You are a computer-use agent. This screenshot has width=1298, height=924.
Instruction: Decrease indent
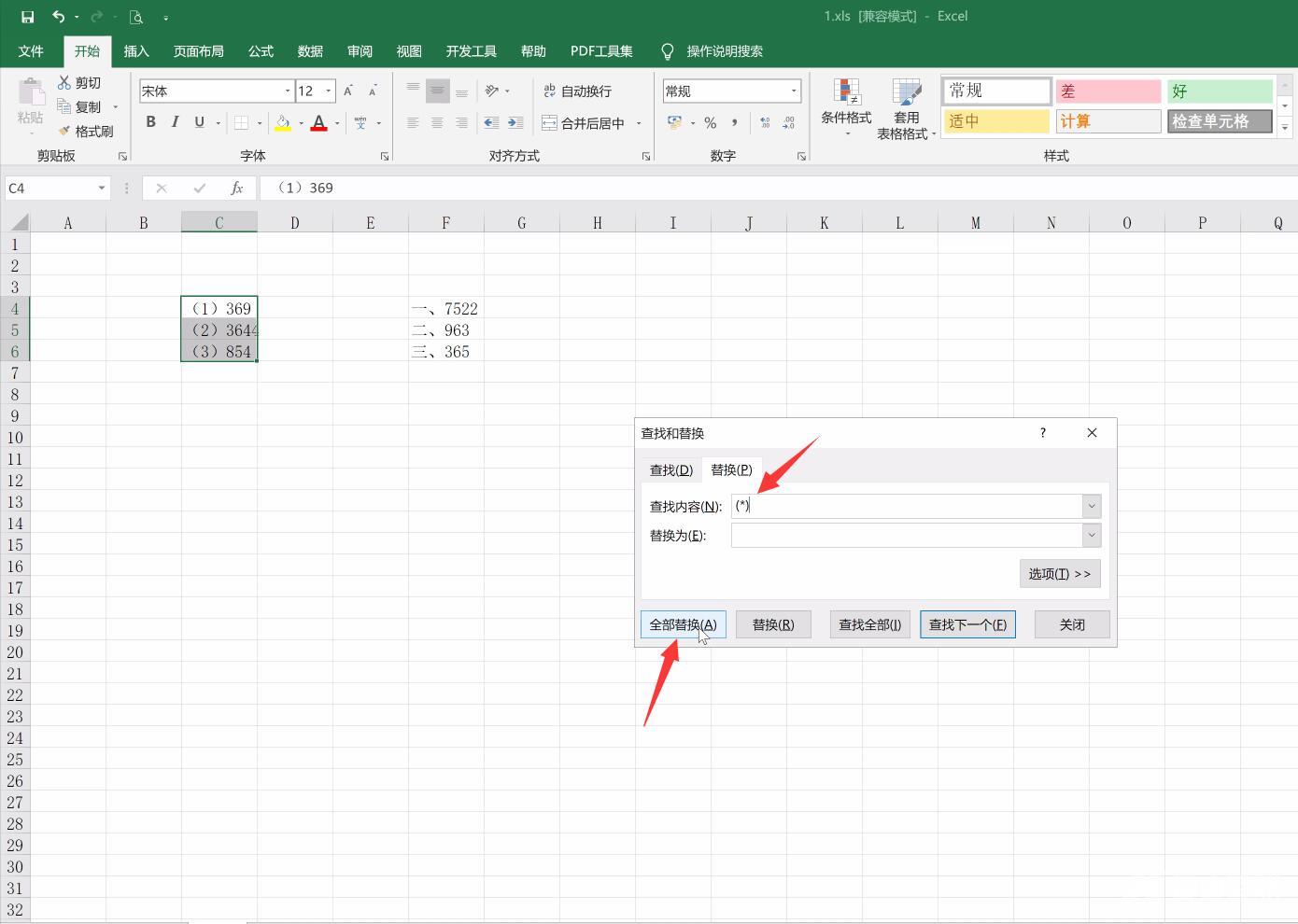coord(491,122)
